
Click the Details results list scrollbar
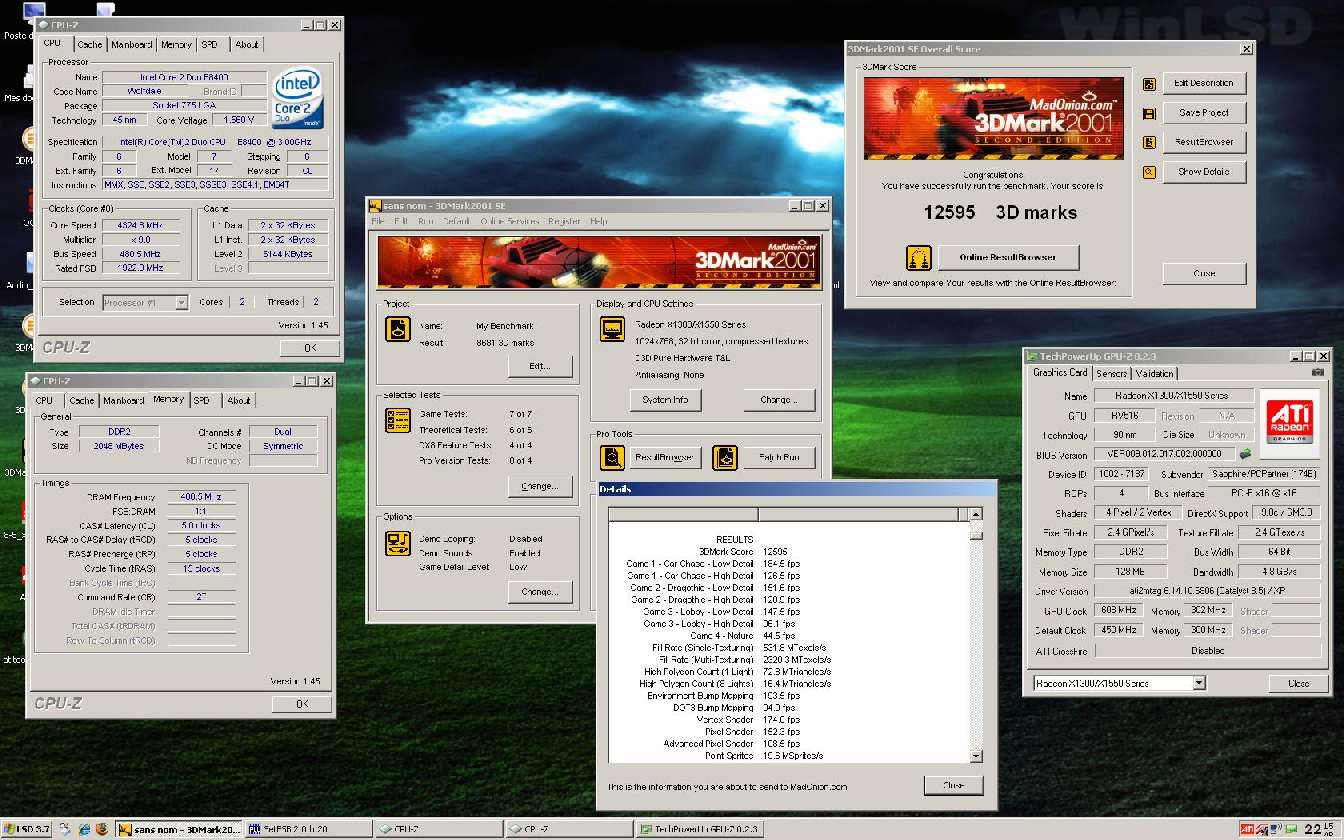point(976,635)
